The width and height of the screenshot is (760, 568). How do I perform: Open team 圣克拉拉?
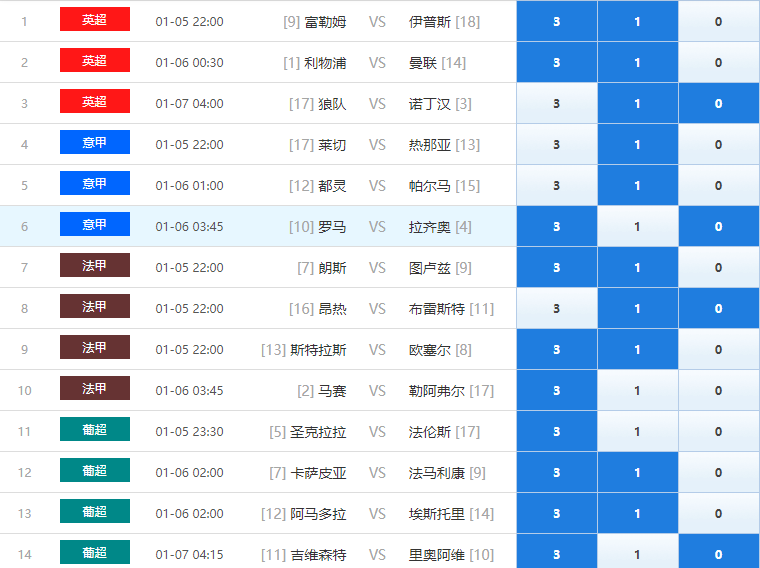(x=318, y=432)
